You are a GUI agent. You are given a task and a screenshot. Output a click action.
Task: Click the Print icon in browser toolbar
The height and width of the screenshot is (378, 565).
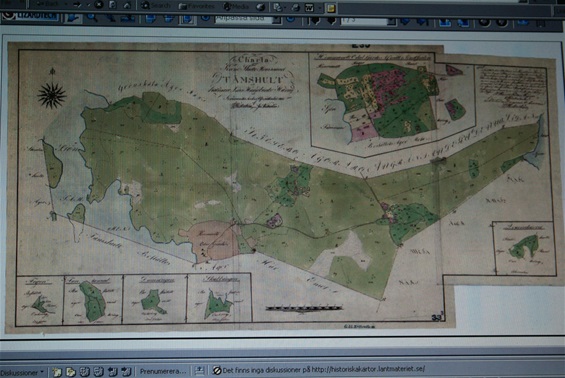(295, 7)
